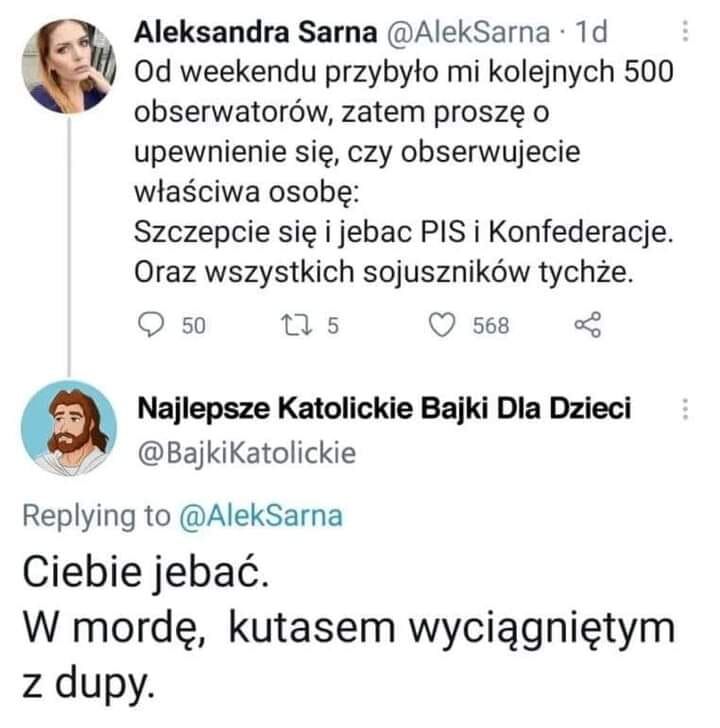
Task: Open Aleksandra Sarna's profile photo
Action: (x=69, y=65)
